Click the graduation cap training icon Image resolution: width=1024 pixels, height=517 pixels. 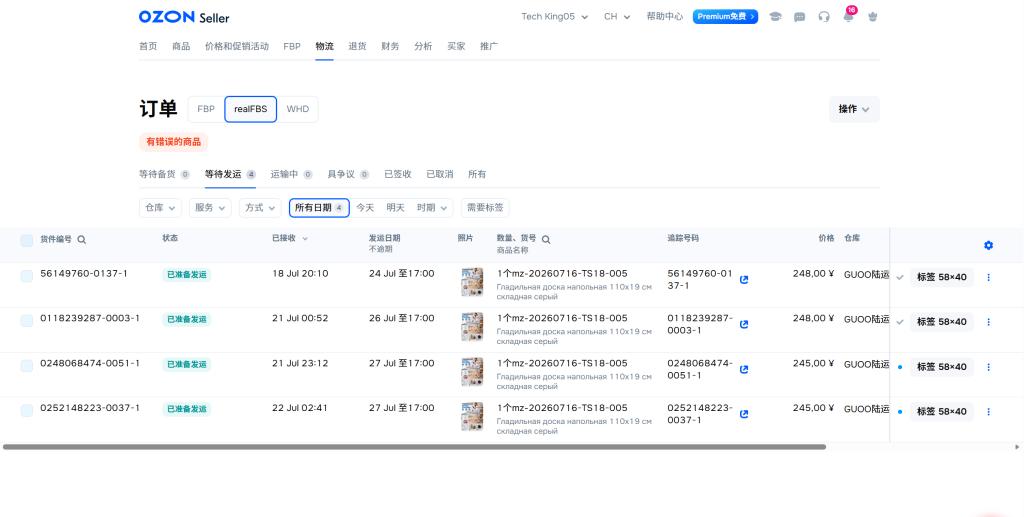[775, 17]
